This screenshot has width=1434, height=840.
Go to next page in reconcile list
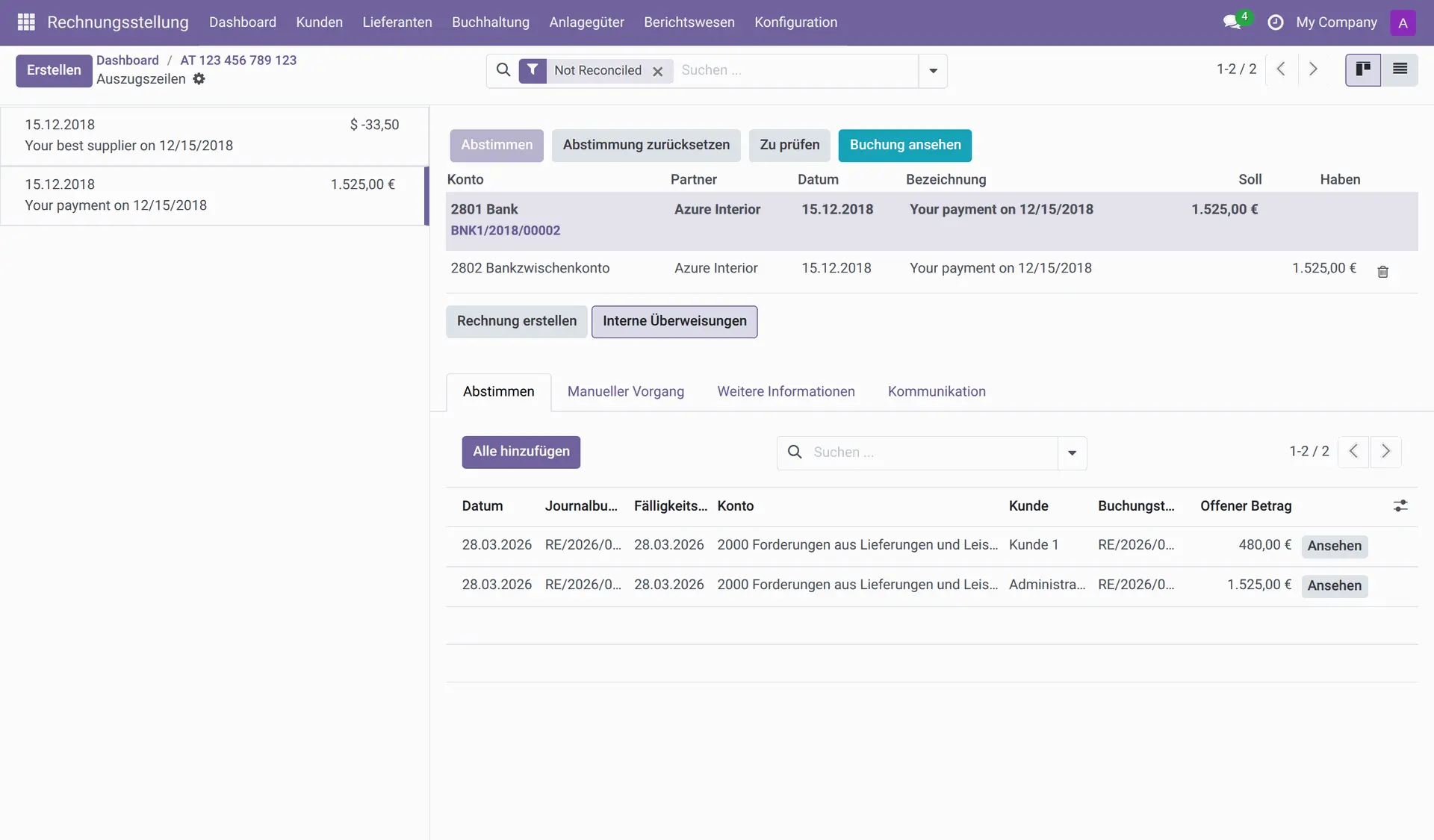pyautogui.click(x=1385, y=452)
